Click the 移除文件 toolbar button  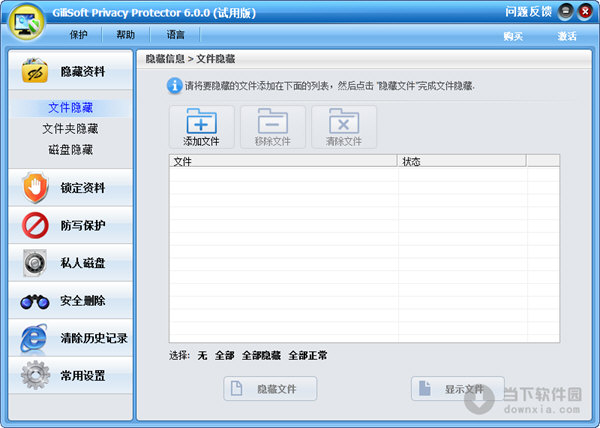(273, 127)
